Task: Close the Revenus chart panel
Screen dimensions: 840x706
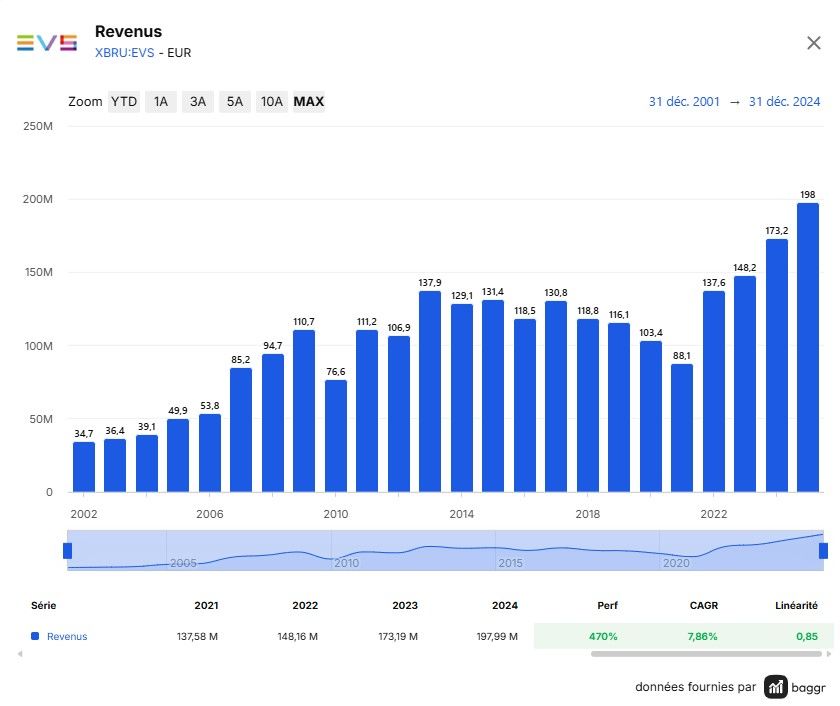Action: coord(813,43)
